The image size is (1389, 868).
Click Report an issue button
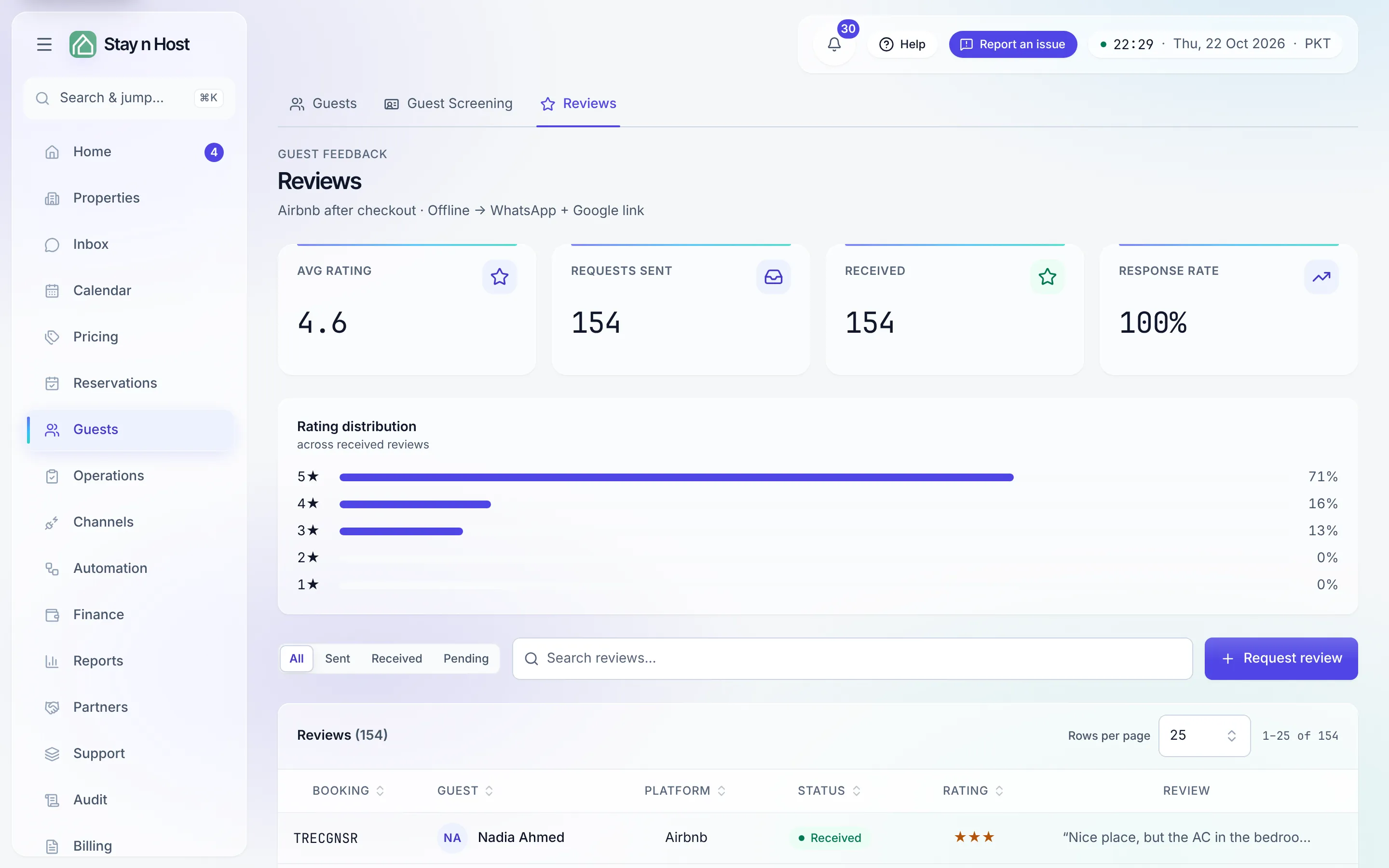[1012, 44]
